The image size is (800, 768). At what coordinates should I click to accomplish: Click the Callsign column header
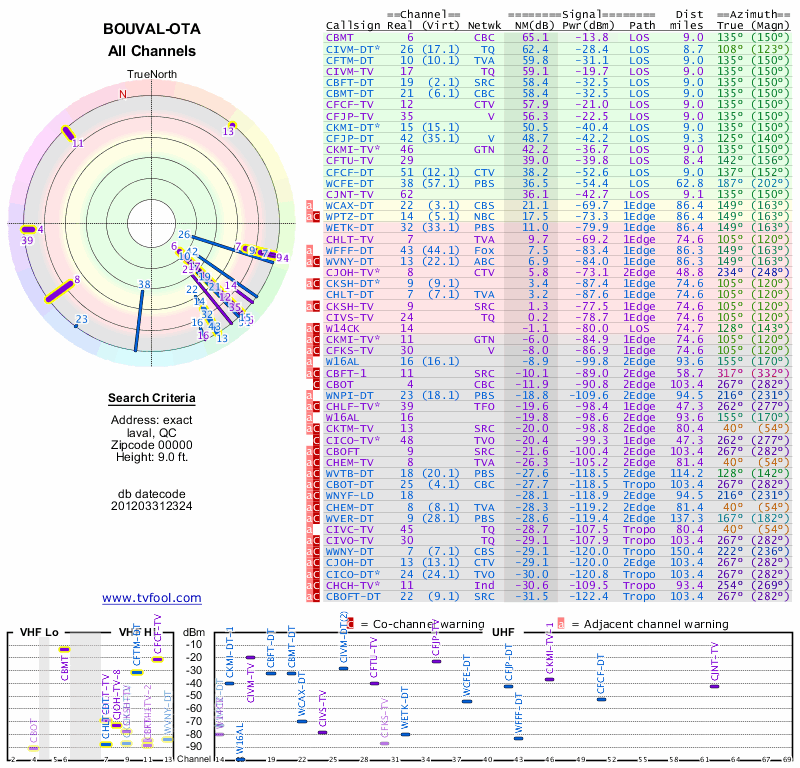[353, 26]
